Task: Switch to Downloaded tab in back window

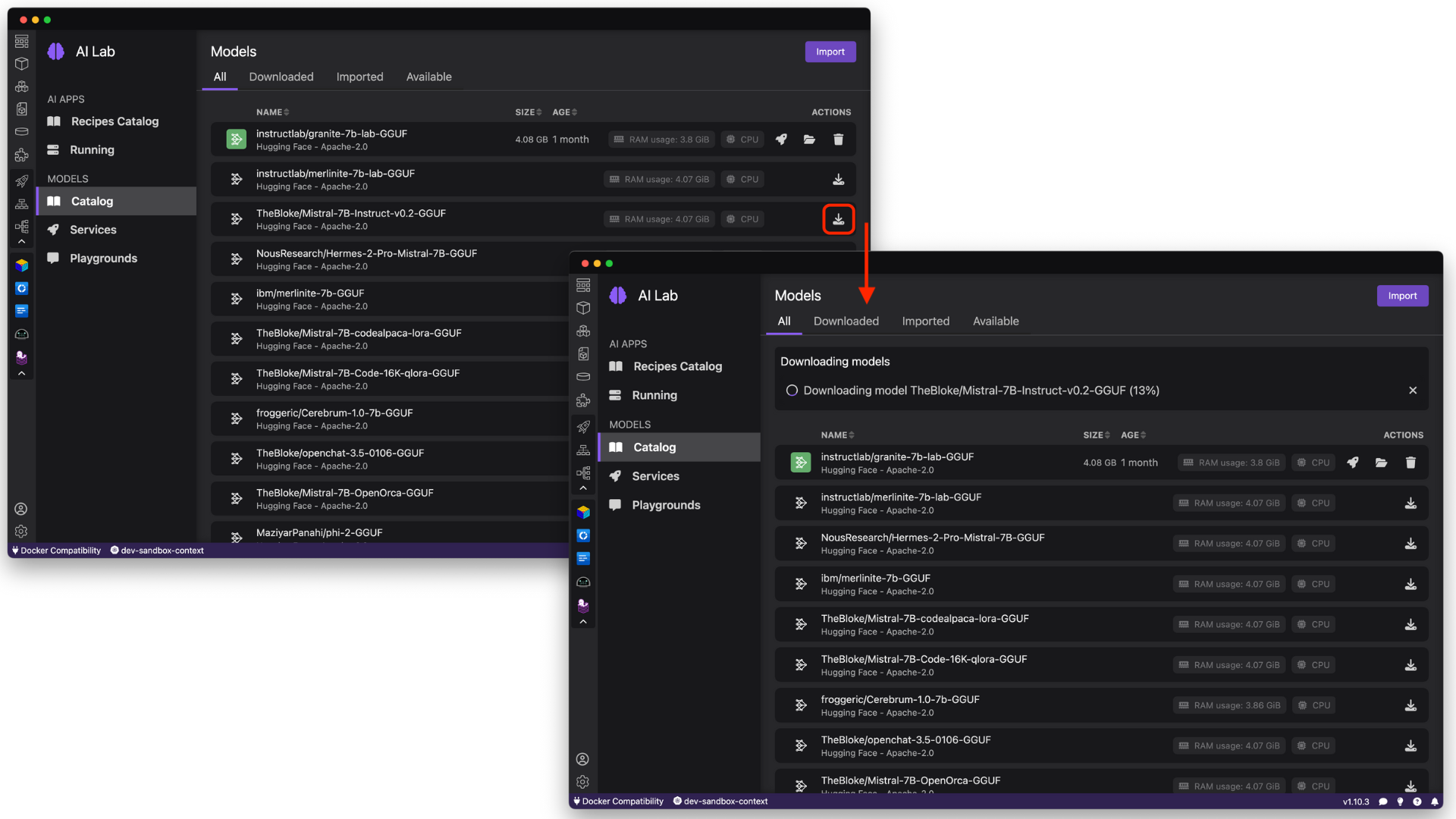Action: [x=281, y=77]
